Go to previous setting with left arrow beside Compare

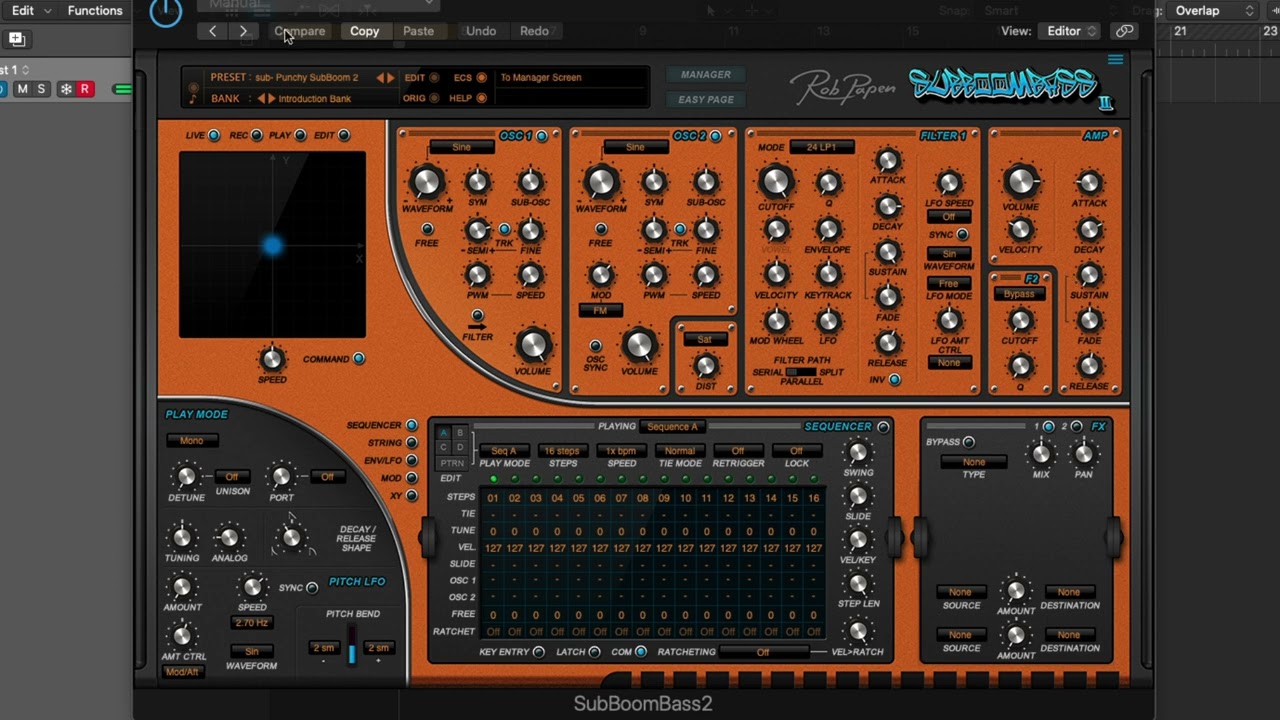pyautogui.click(x=212, y=31)
